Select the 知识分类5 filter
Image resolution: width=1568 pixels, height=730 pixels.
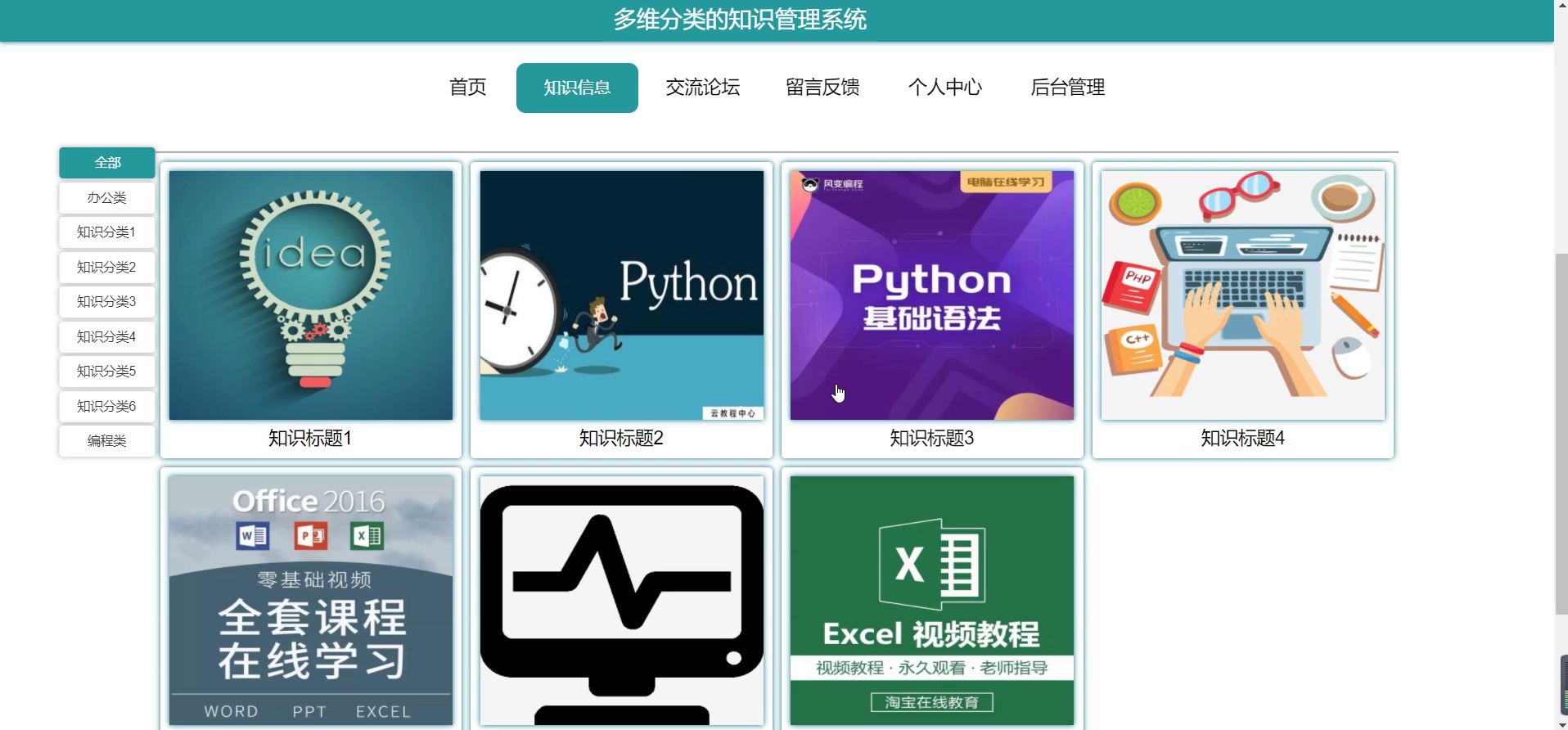[107, 372]
